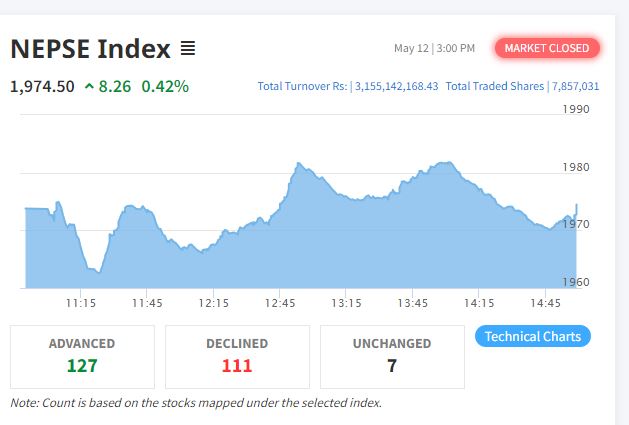
Task: Open the menu icon beside NEPSE Index
Action: (x=188, y=48)
